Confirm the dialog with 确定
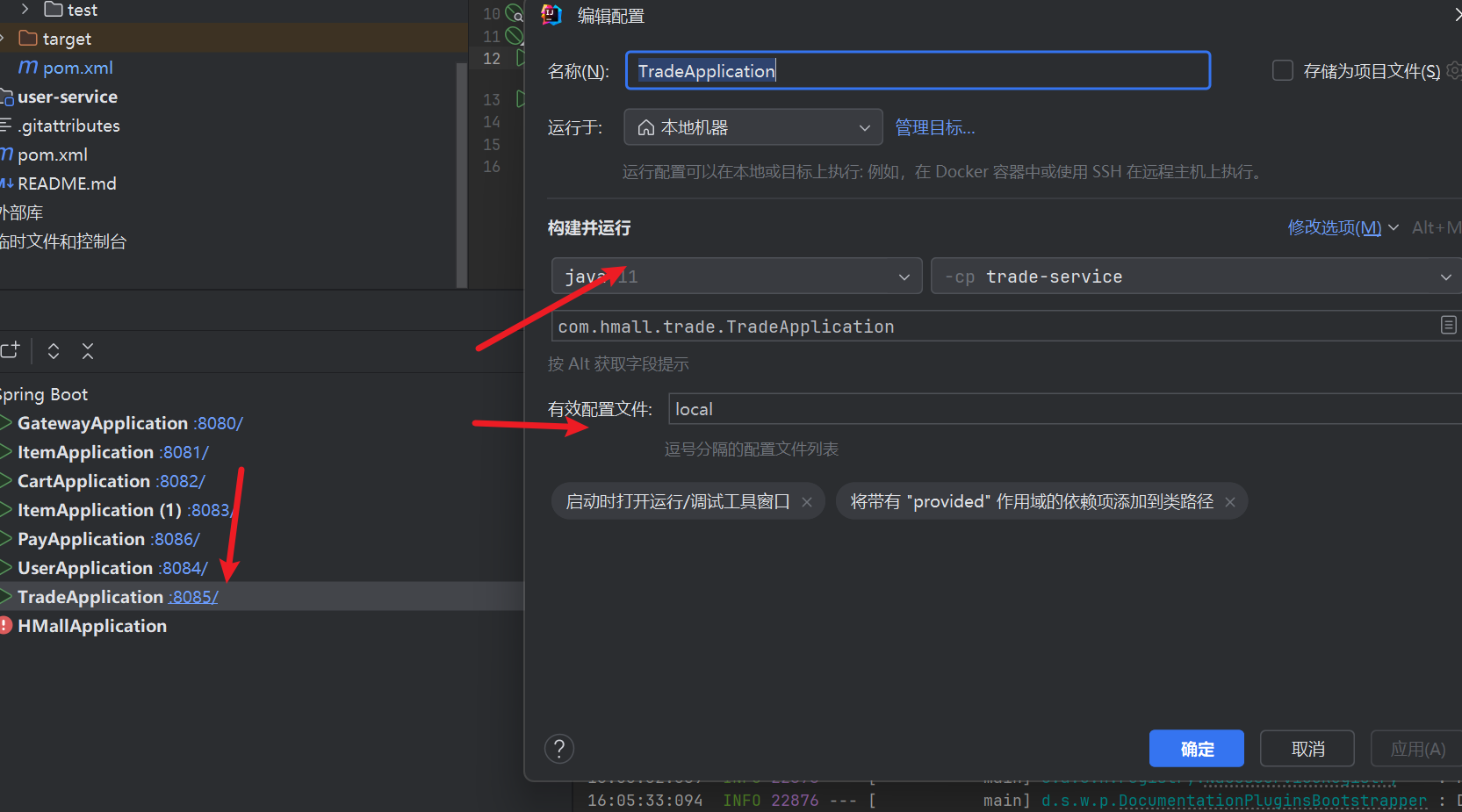Screen dimensions: 1462x812 [1197, 749]
